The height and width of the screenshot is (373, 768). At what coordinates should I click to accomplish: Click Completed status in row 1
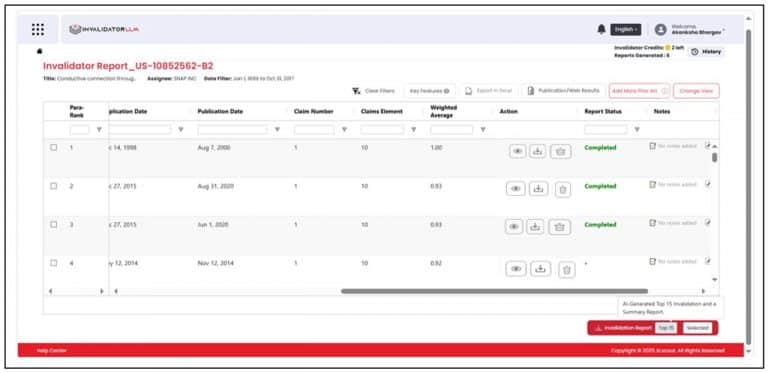600,148
